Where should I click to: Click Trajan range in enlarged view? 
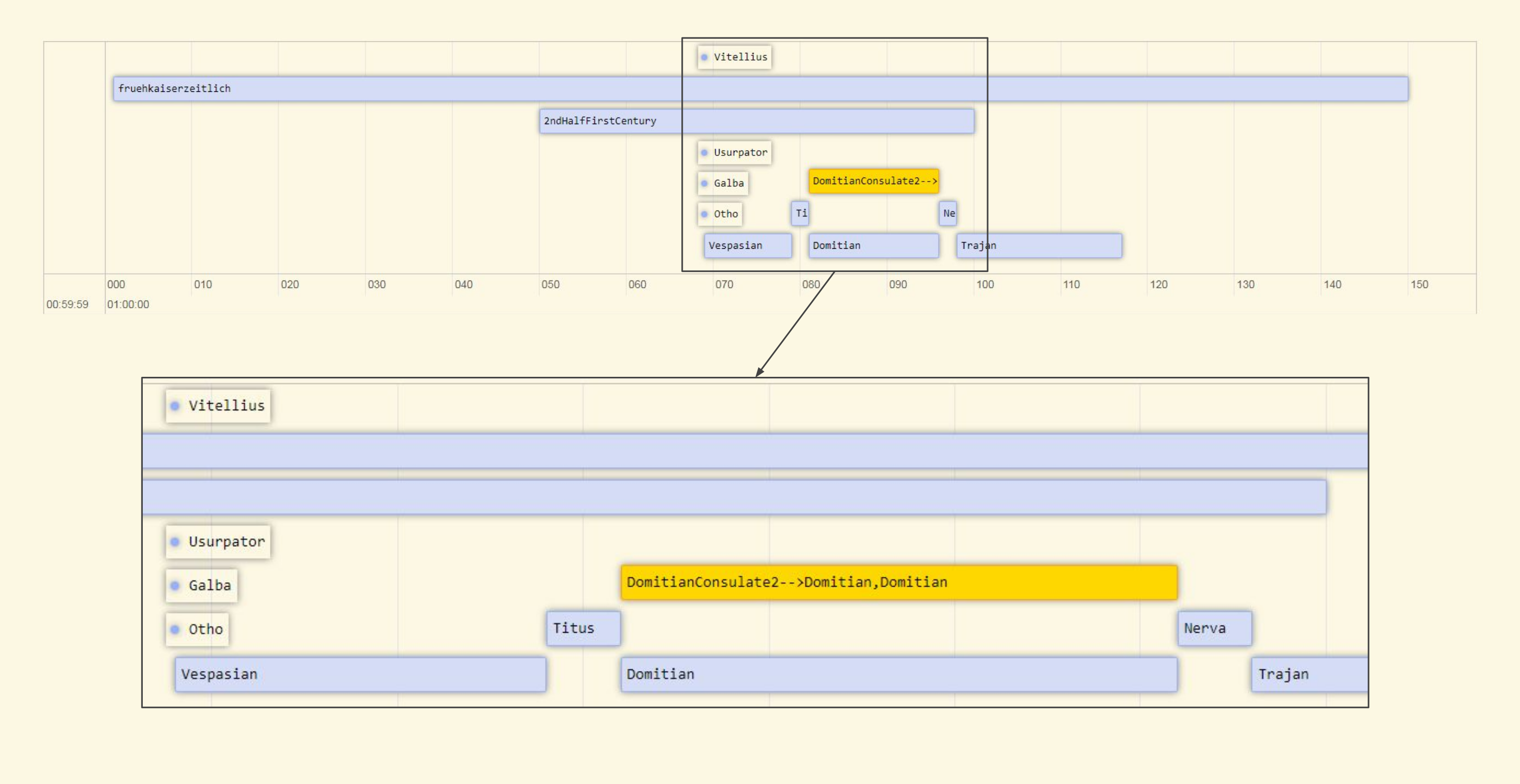[x=1310, y=675]
